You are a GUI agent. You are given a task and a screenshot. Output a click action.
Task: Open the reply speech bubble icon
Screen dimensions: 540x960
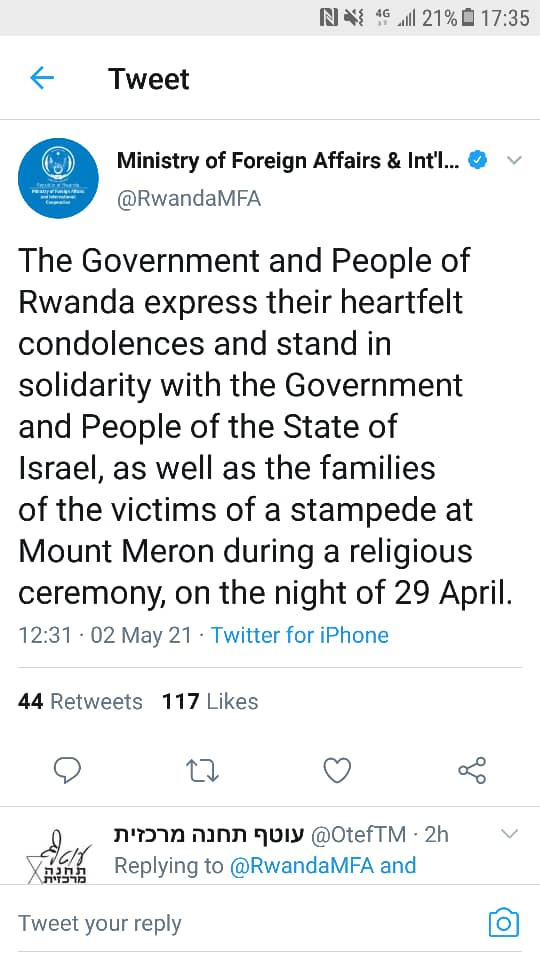(67, 770)
